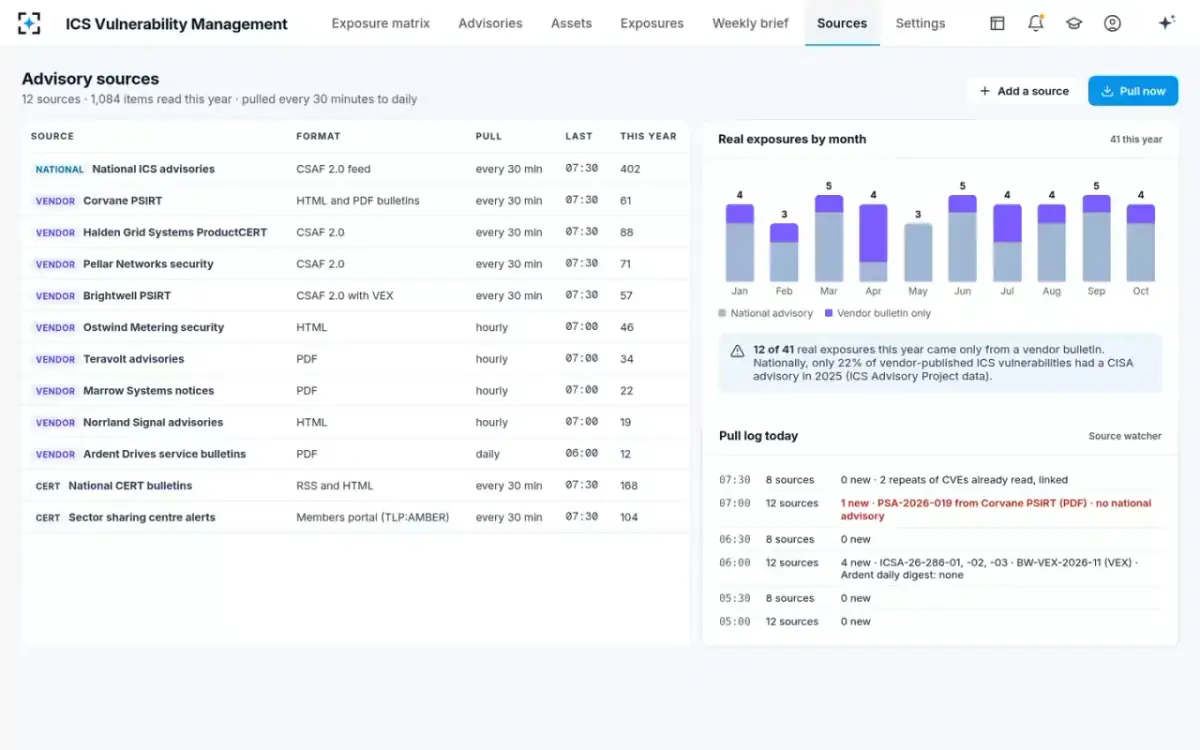This screenshot has height=750, width=1200.
Task: Open the Settings tab
Action: pos(920,23)
